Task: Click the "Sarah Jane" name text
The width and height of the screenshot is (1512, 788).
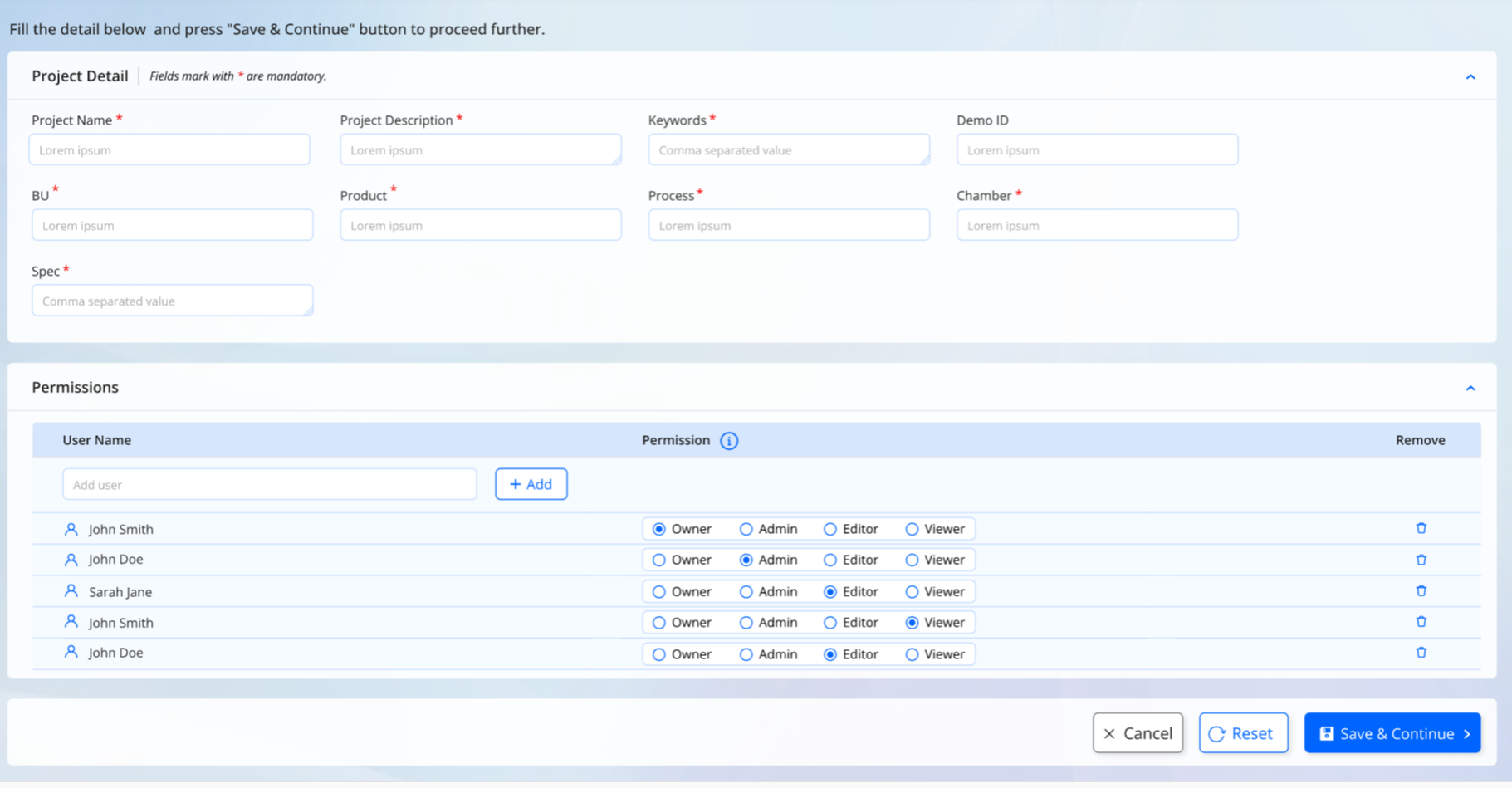Action: [120, 592]
